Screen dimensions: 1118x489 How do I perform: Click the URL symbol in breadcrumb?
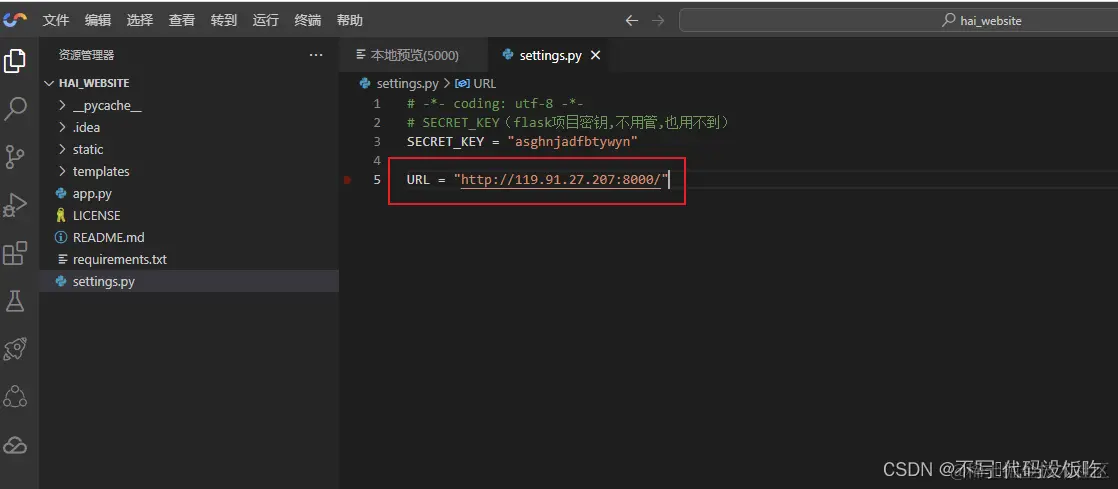(x=475, y=83)
